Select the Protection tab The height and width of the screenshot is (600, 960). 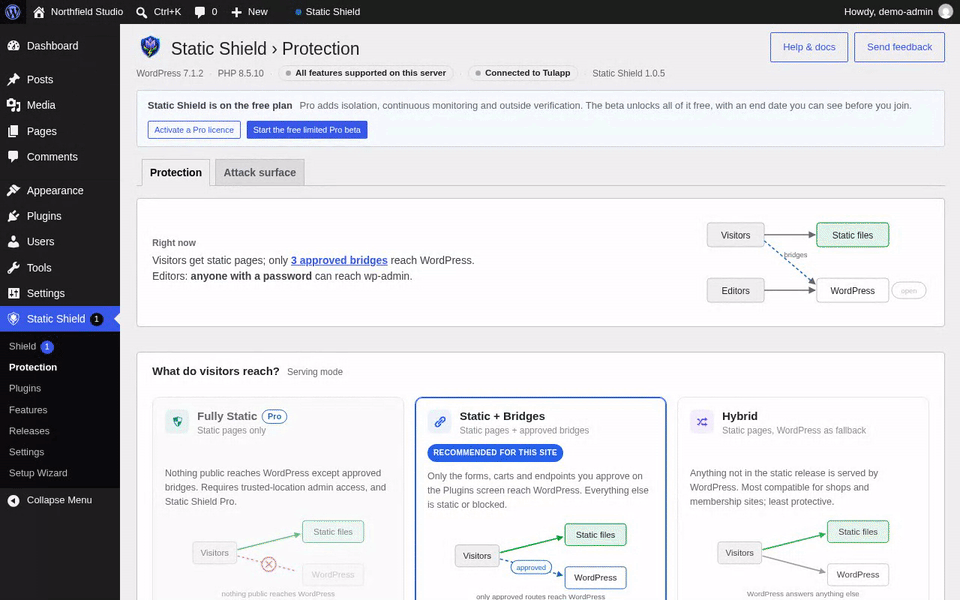176,173
